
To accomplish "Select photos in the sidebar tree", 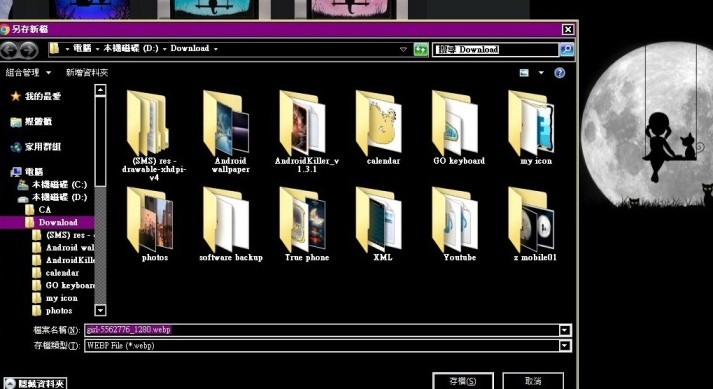I will click(x=53, y=311).
